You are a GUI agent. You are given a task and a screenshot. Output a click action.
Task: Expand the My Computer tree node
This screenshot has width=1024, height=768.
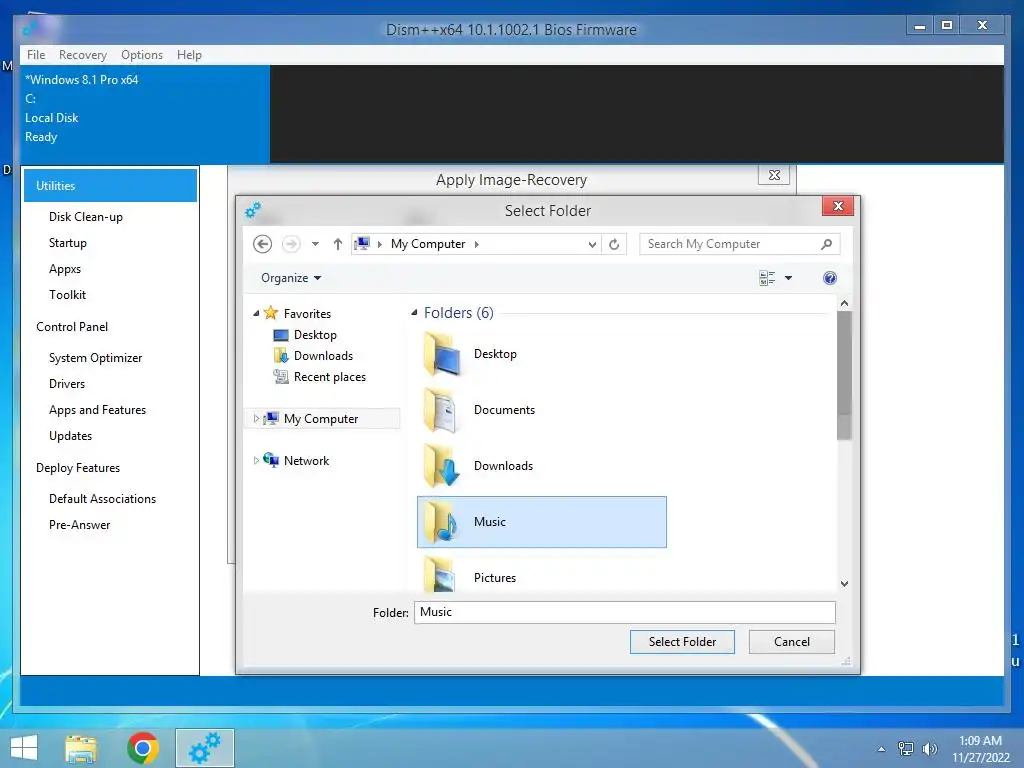[256, 419]
